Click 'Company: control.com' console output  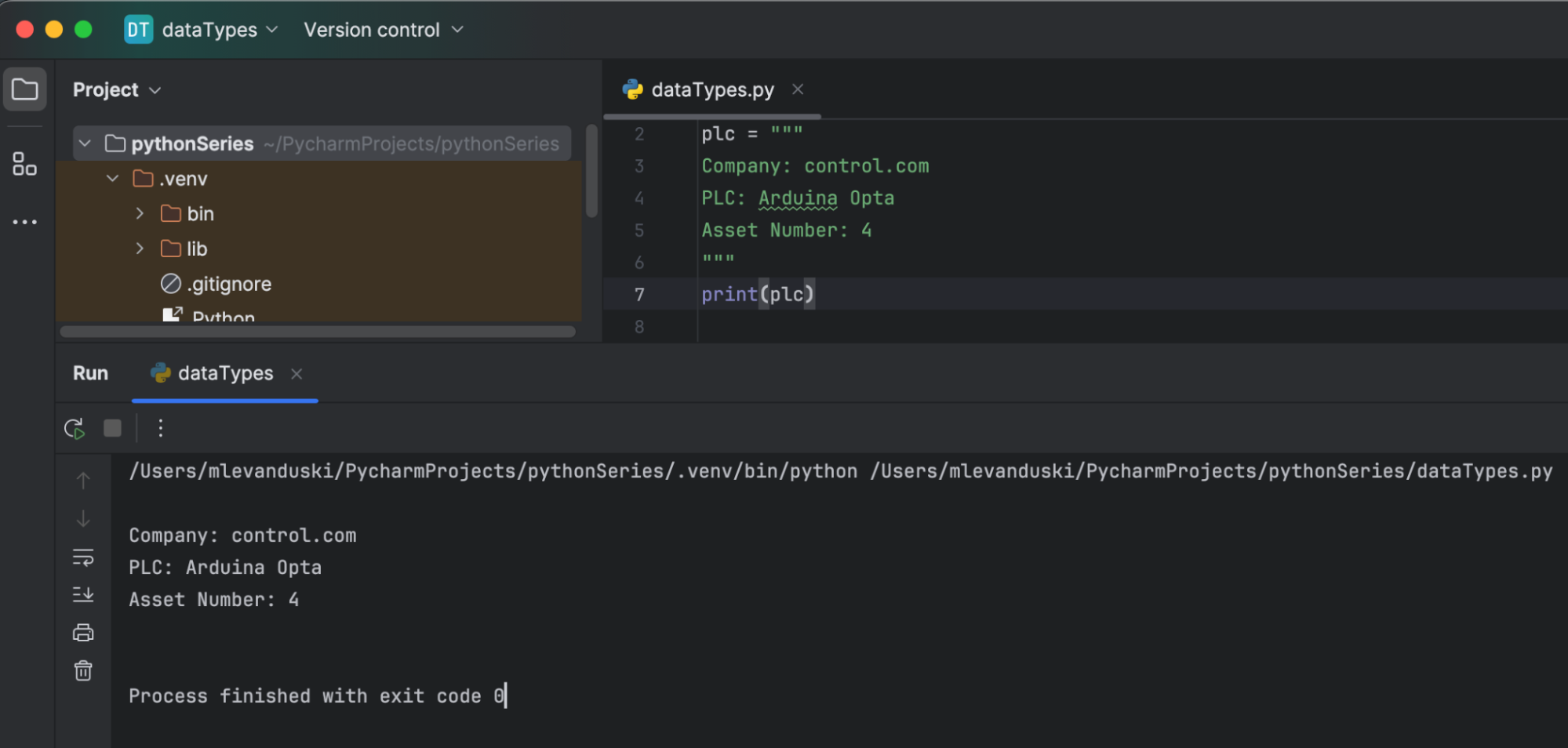click(242, 536)
